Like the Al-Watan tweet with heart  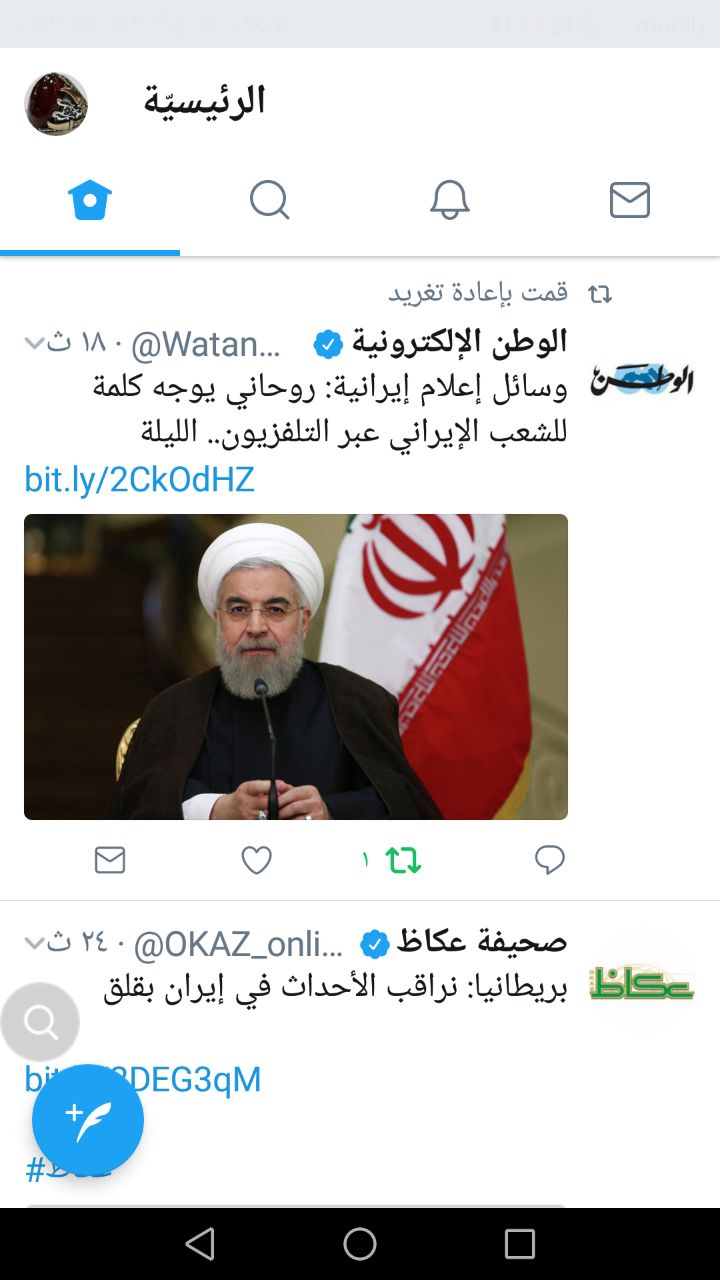click(x=257, y=860)
